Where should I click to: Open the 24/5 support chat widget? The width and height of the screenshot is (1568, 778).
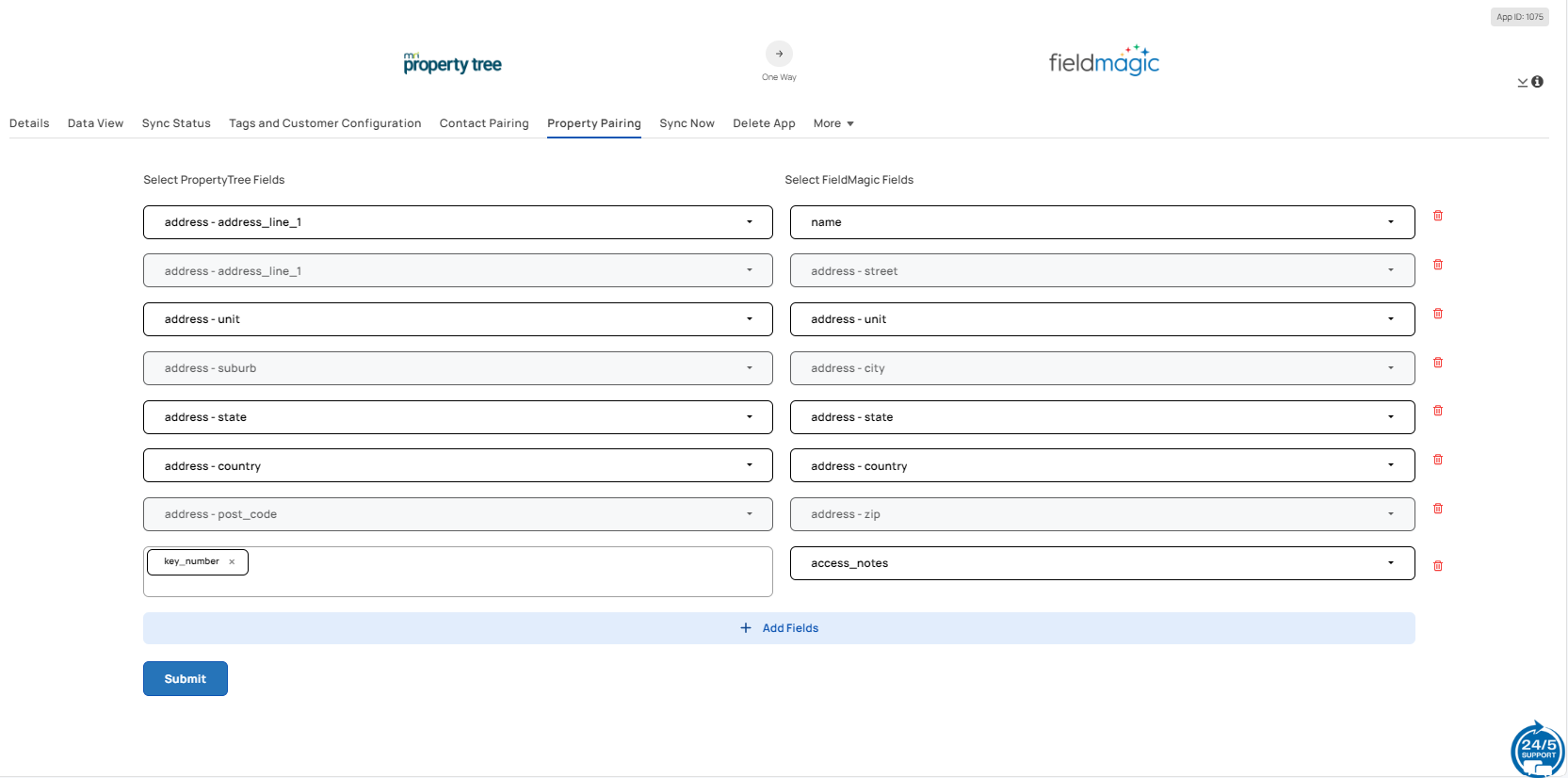click(x=1537, y=750)
